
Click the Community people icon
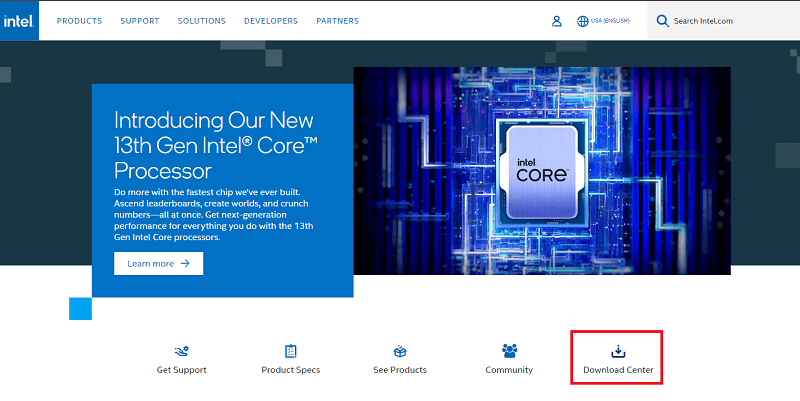(509, 350)
